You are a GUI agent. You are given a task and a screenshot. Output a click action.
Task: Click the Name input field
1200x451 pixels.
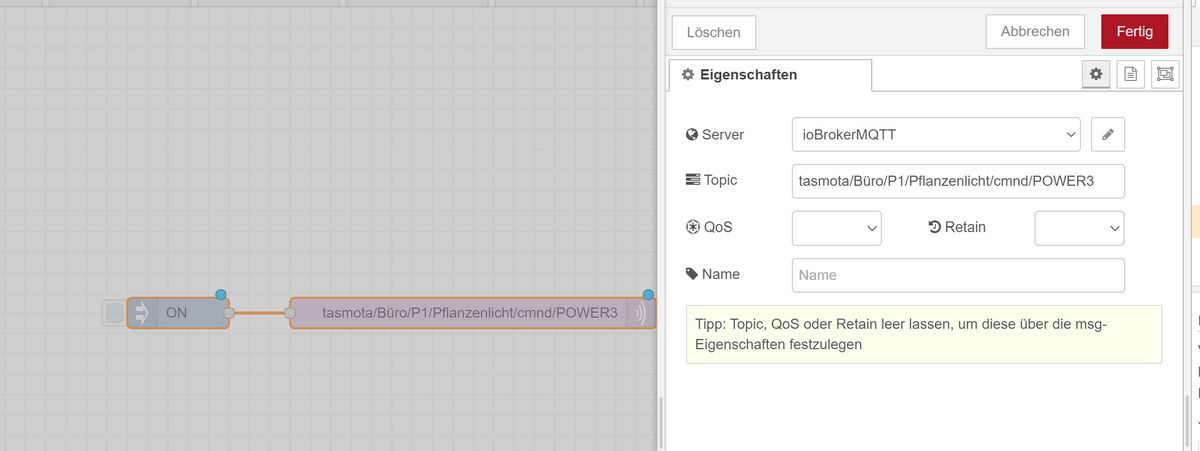958,275
